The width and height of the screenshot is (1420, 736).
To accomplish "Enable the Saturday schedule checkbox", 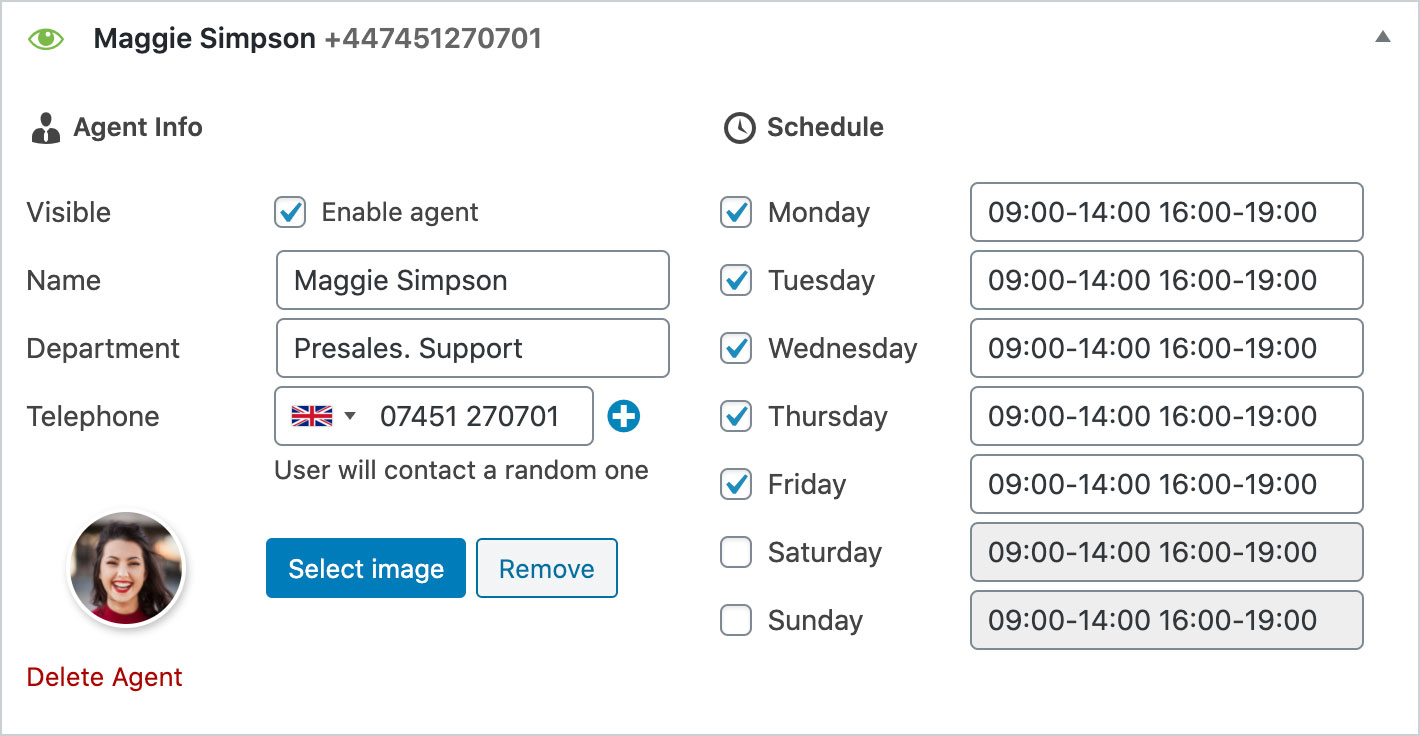I will (x=736, y=552).
